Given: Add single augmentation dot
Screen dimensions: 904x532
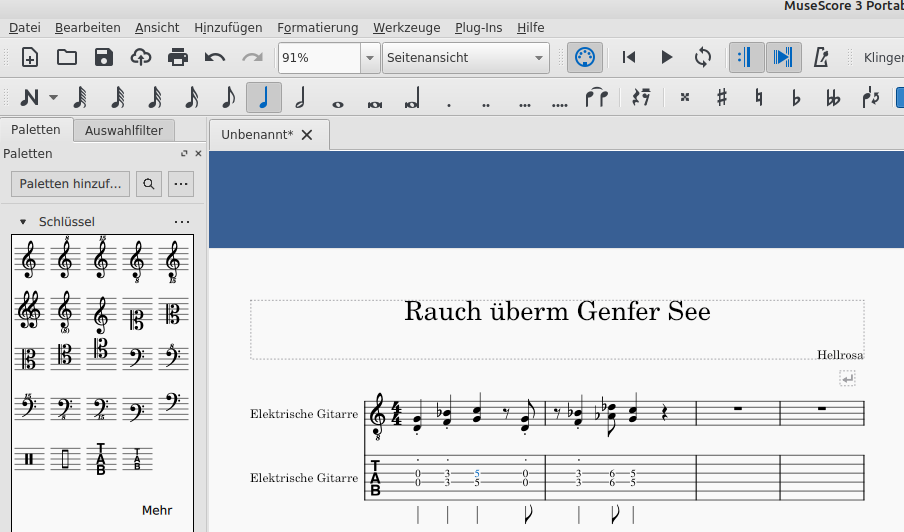Looking at the screenshot, I should pyautogui.click(x=449, y=105).
